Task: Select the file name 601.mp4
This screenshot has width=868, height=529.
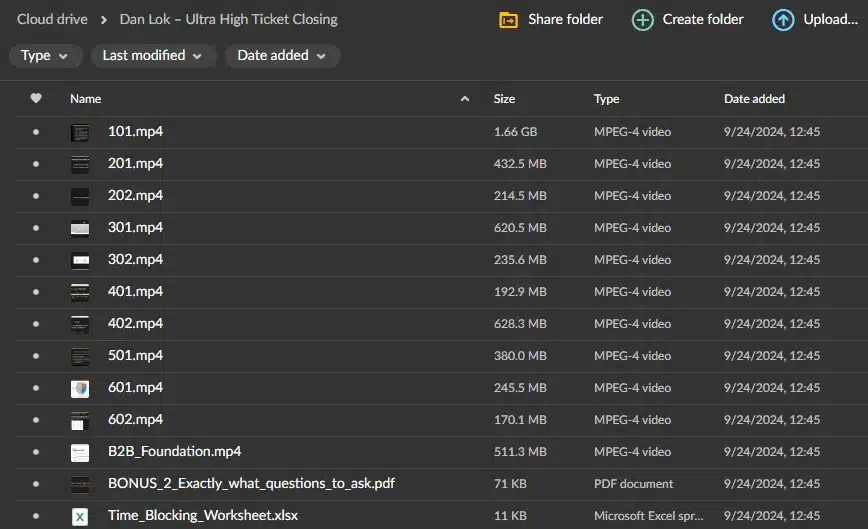Action: pos(136,387)
